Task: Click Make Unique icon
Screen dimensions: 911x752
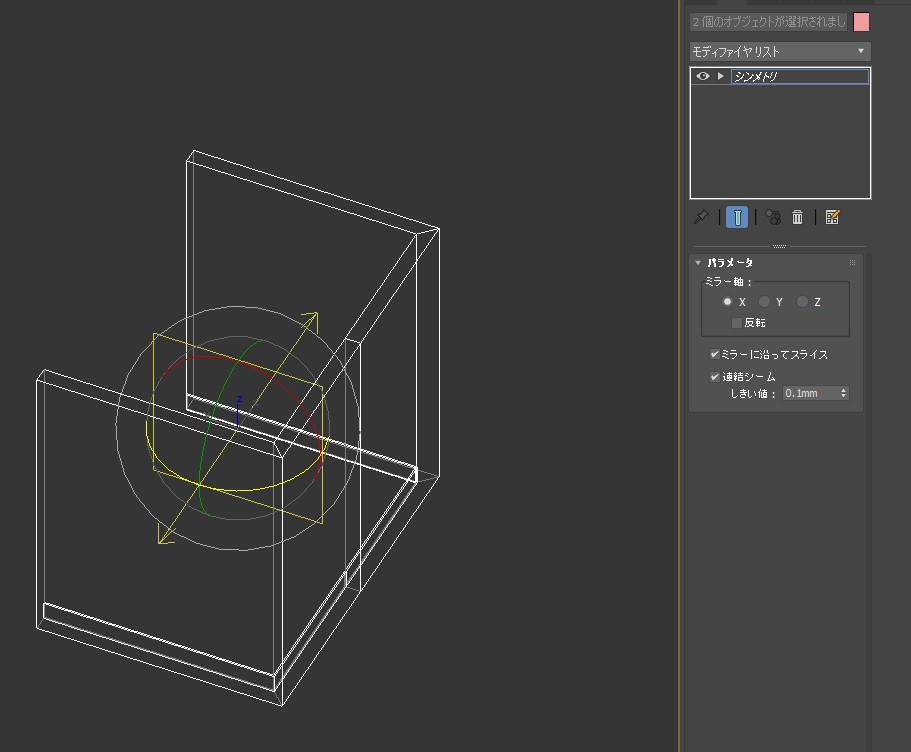Action: pyautogui.click(x=772, y=217)
